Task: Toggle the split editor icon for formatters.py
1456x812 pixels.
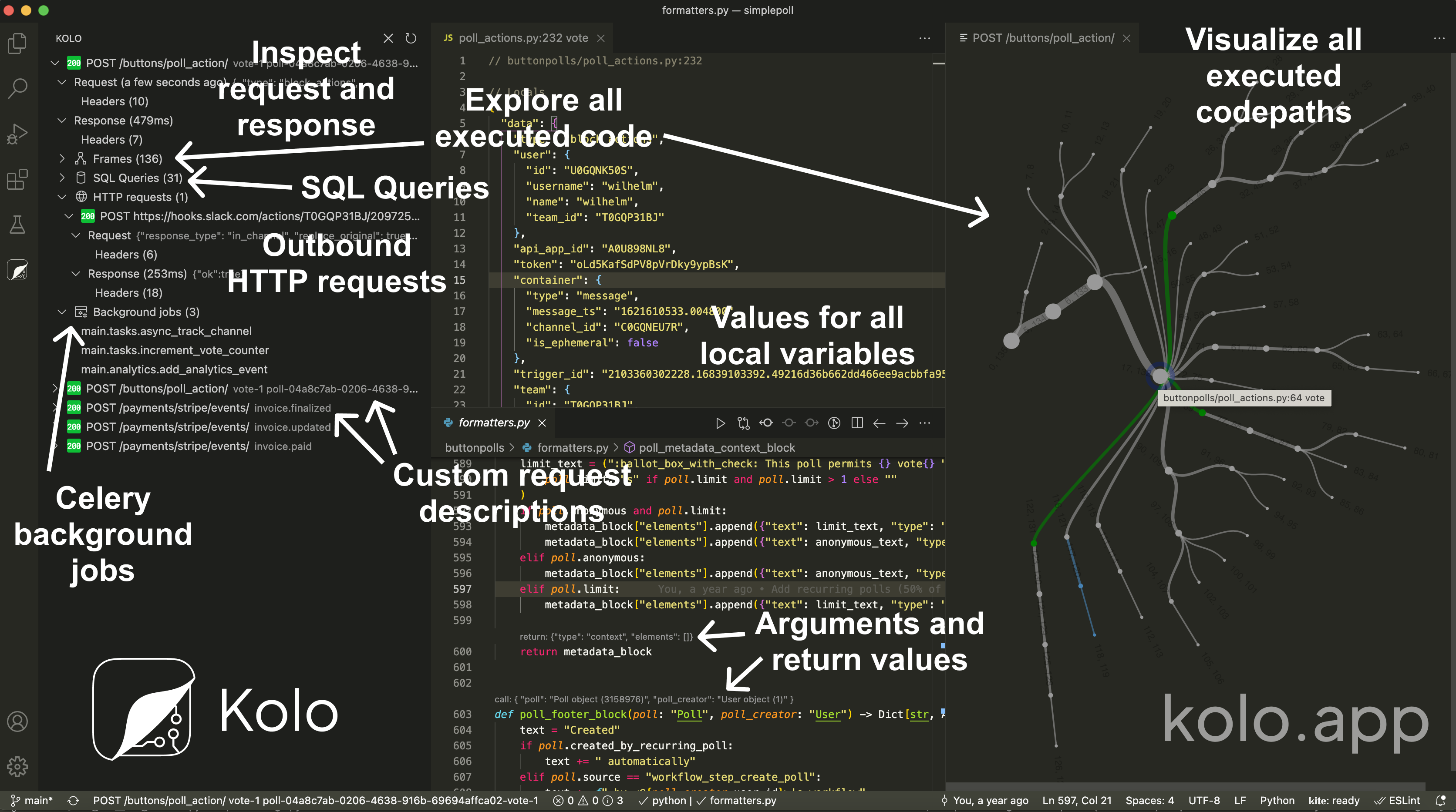Action: point(857,423)
